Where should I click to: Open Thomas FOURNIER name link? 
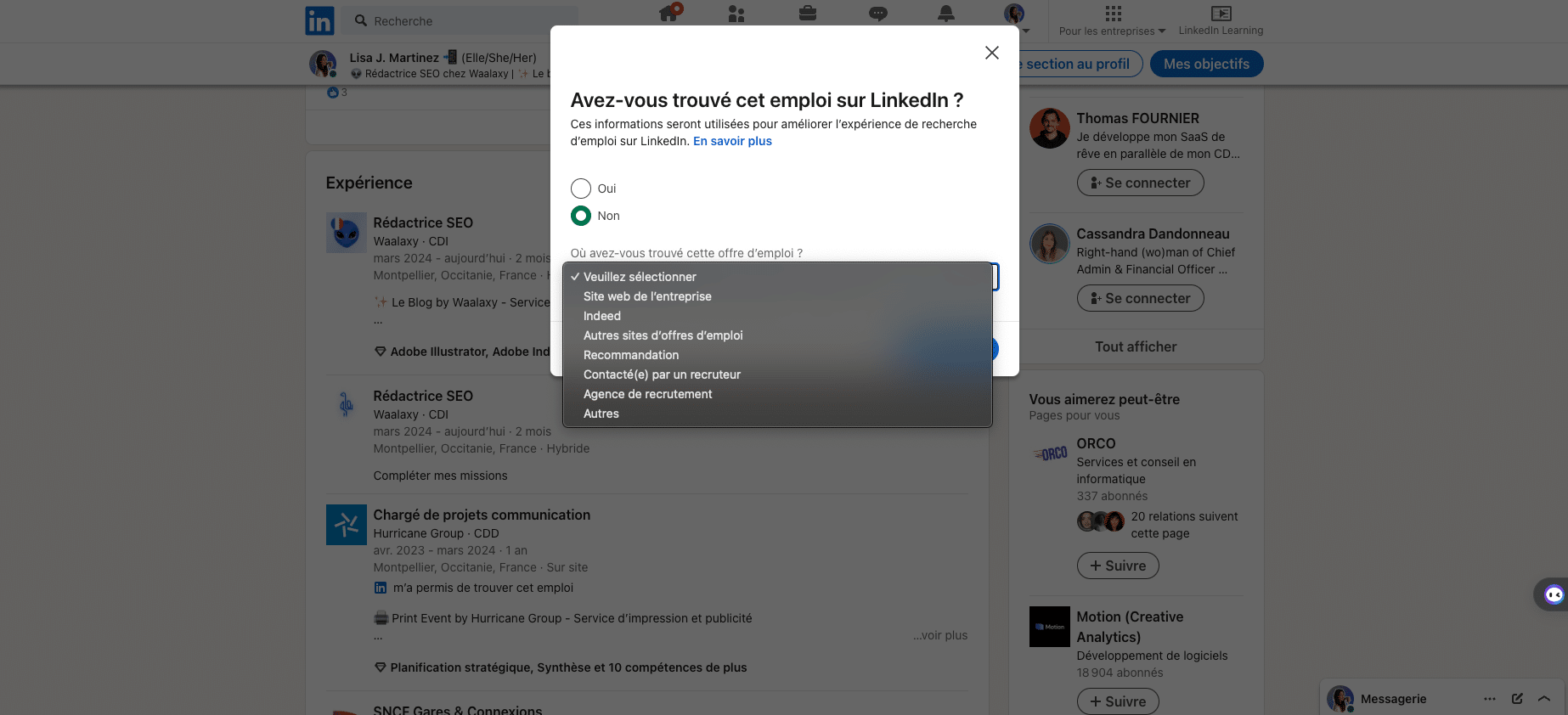1137,118
